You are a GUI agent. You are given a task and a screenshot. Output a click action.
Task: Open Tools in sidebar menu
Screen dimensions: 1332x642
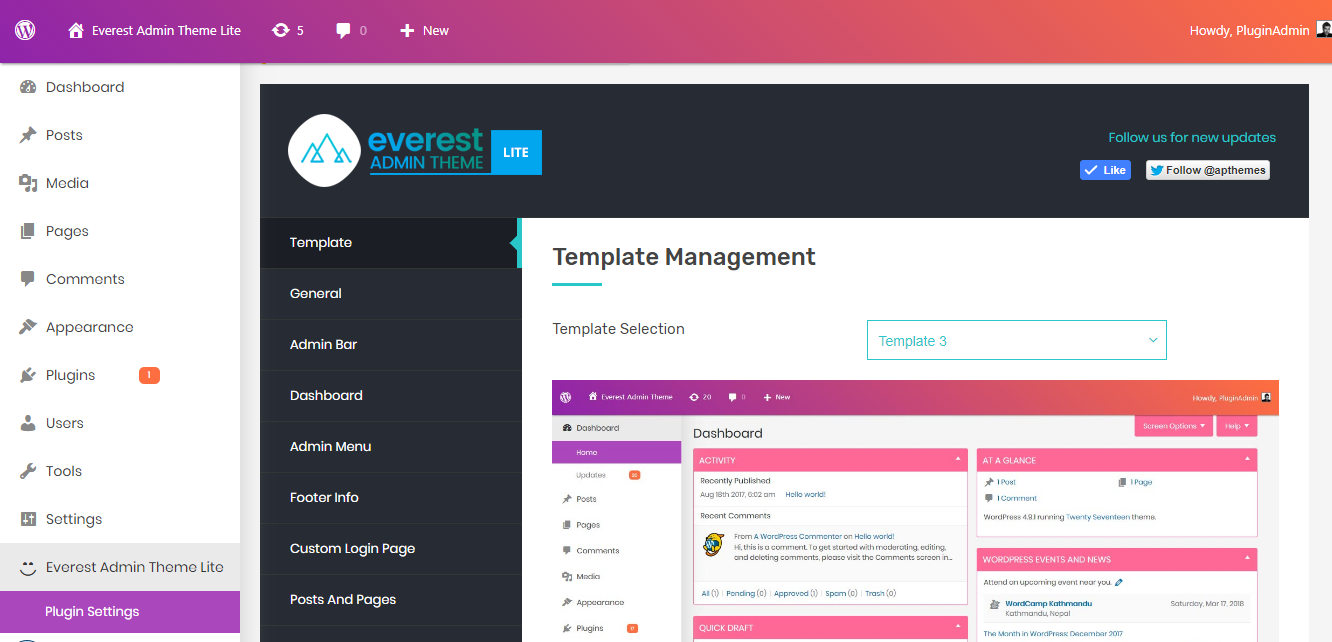point(120,471)
